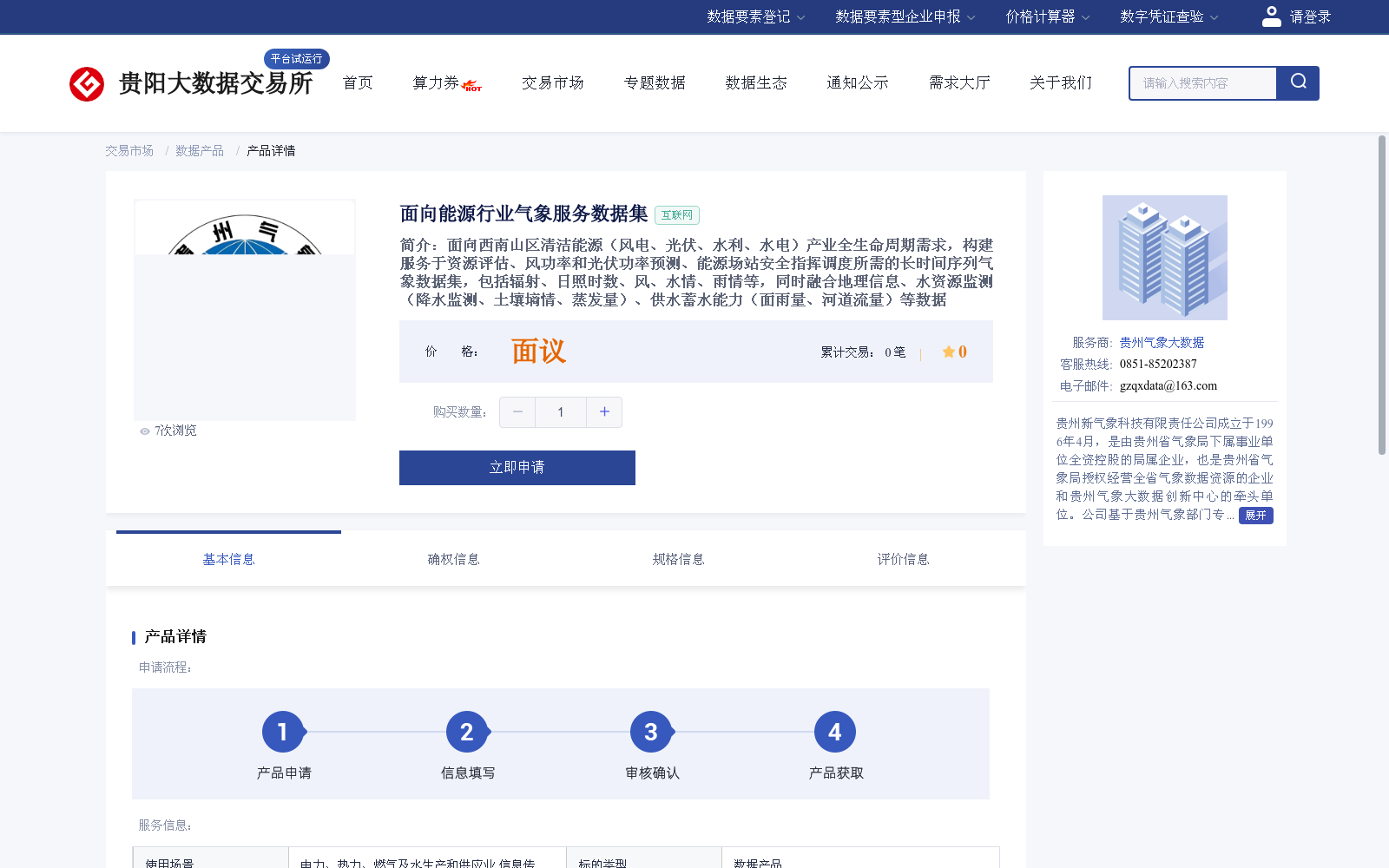Switch to the 规格信息 tab
Screen dimensions: 1389x868
coord(679,560)
